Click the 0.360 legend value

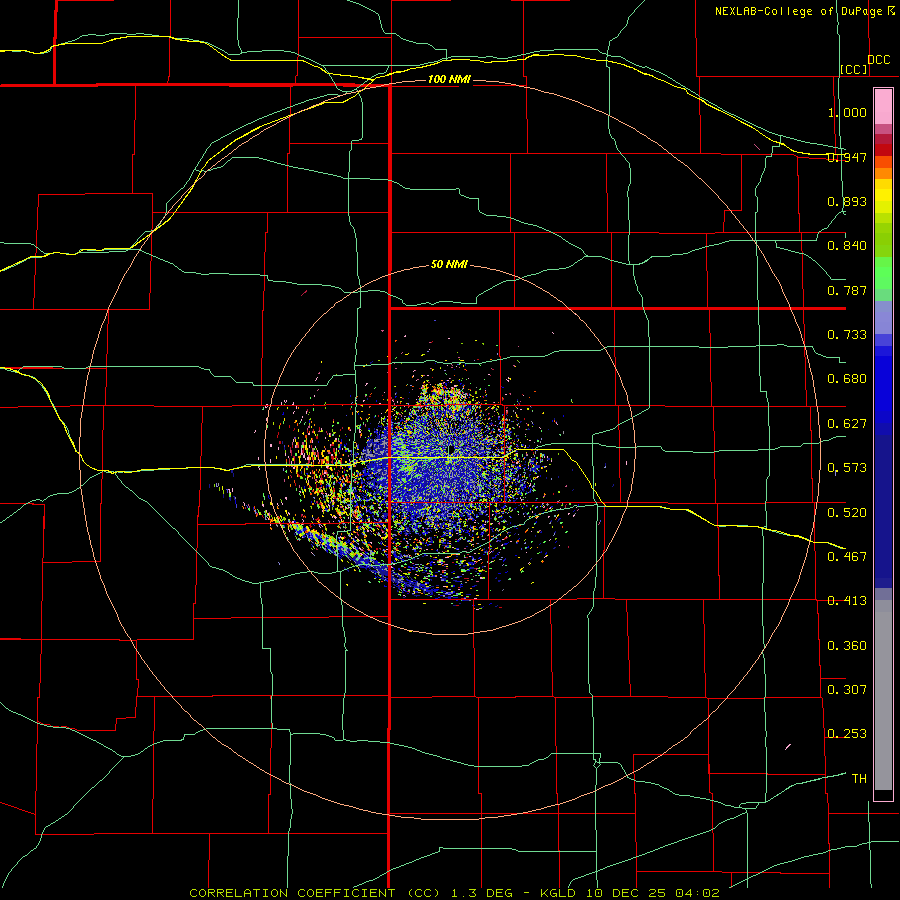(x=847, y=646)
